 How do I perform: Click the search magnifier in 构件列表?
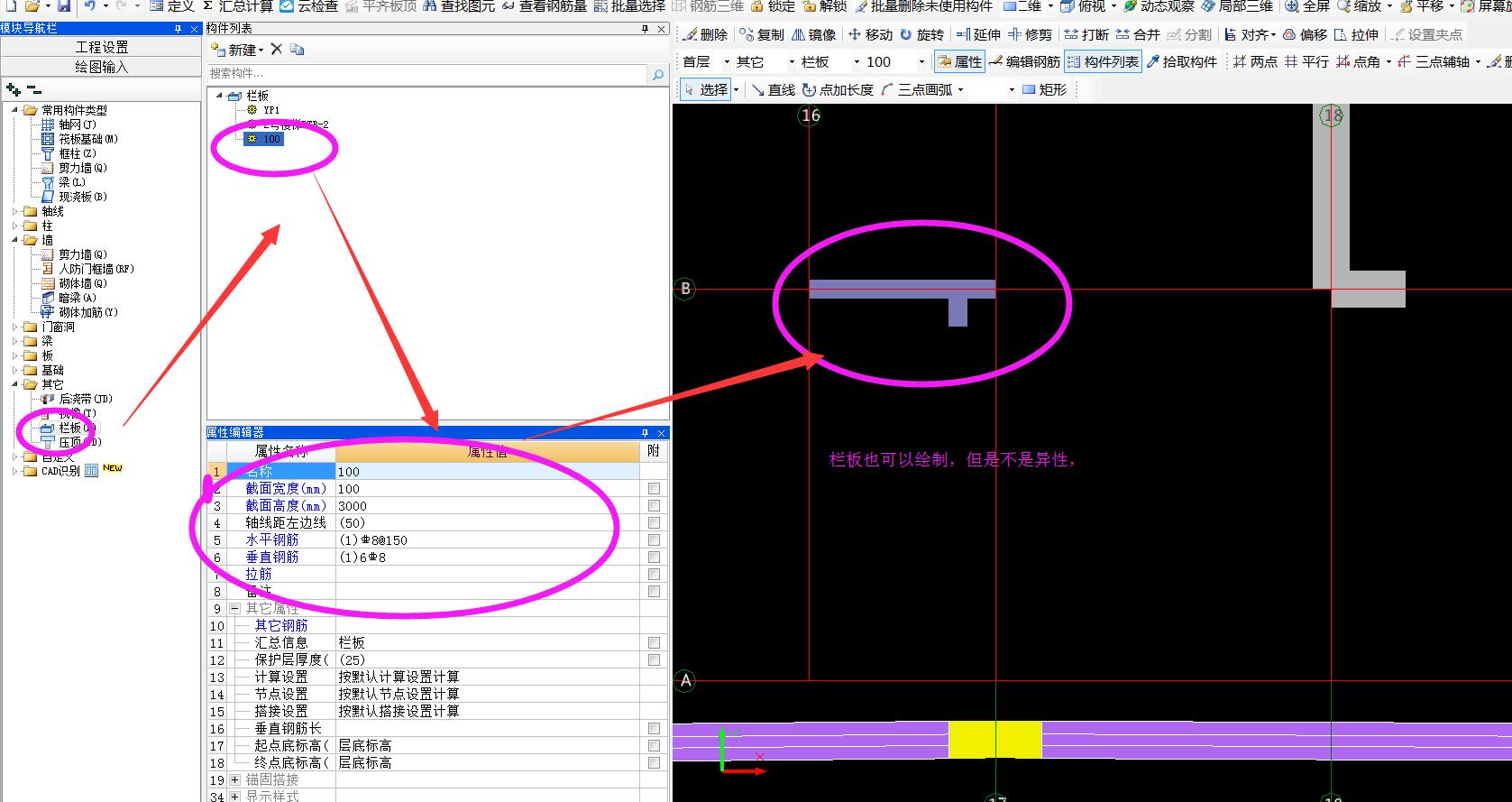pyautogui.click(x=658, y=74)
